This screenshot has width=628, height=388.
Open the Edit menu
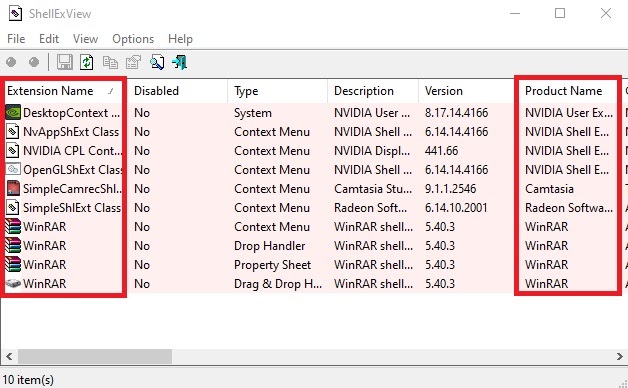click(x=49, y=39)
